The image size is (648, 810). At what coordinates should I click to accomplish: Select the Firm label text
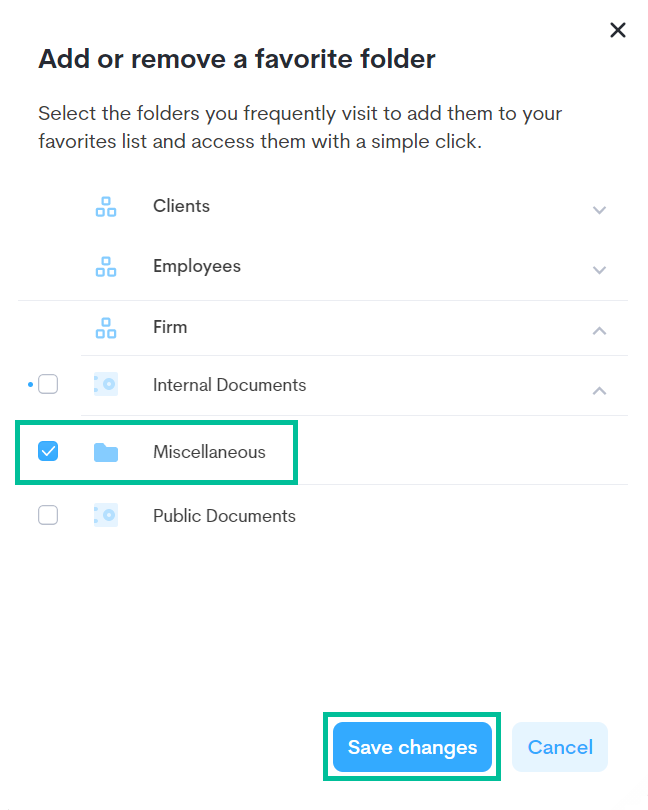point(170,327)
